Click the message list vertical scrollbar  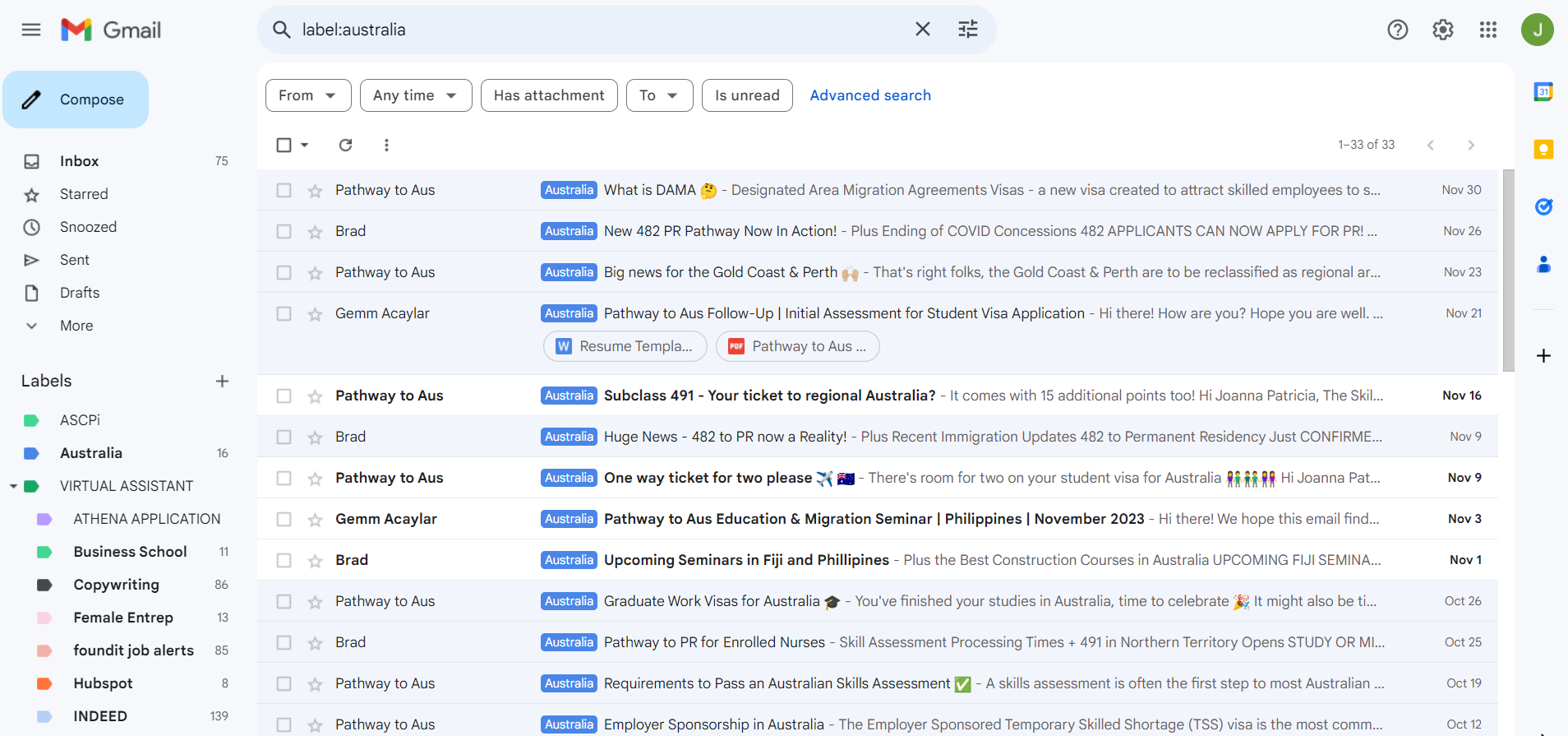1508,271
